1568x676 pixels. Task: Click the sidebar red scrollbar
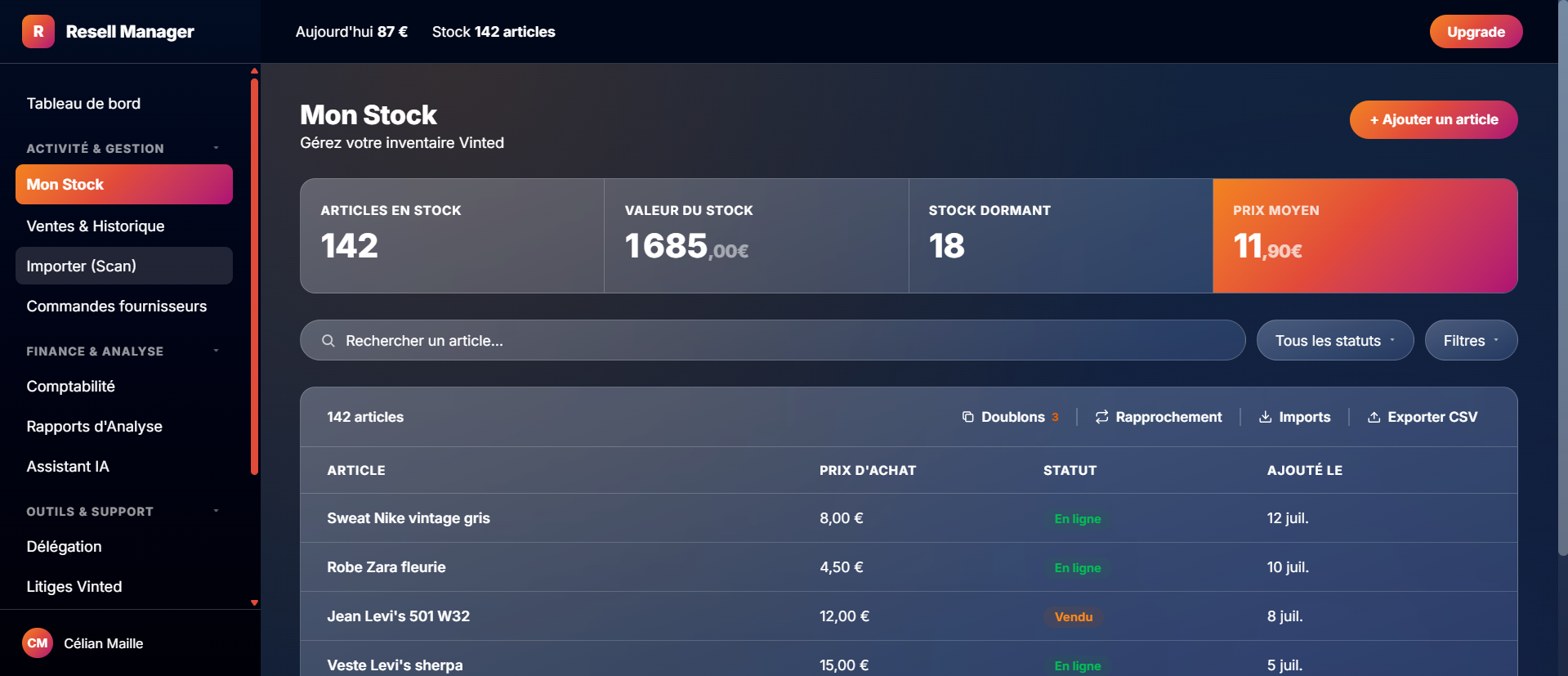254,276
